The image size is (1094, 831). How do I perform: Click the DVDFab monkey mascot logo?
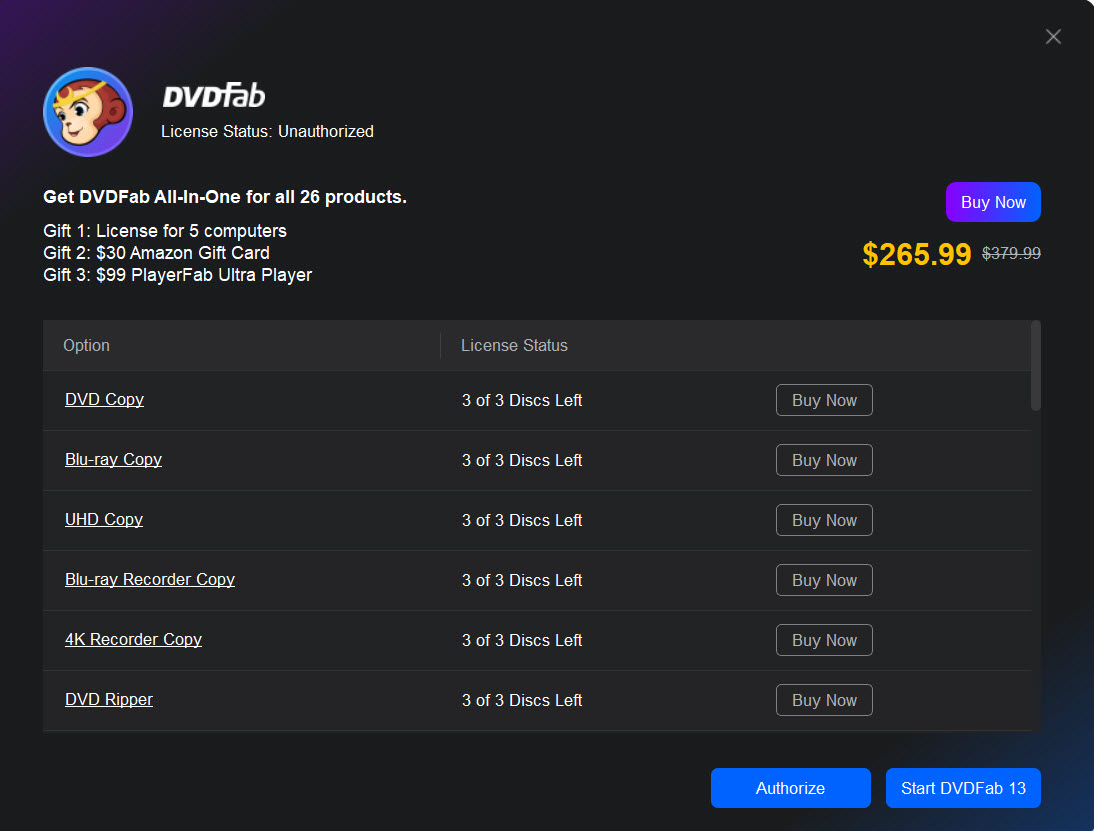pos(88,112)
